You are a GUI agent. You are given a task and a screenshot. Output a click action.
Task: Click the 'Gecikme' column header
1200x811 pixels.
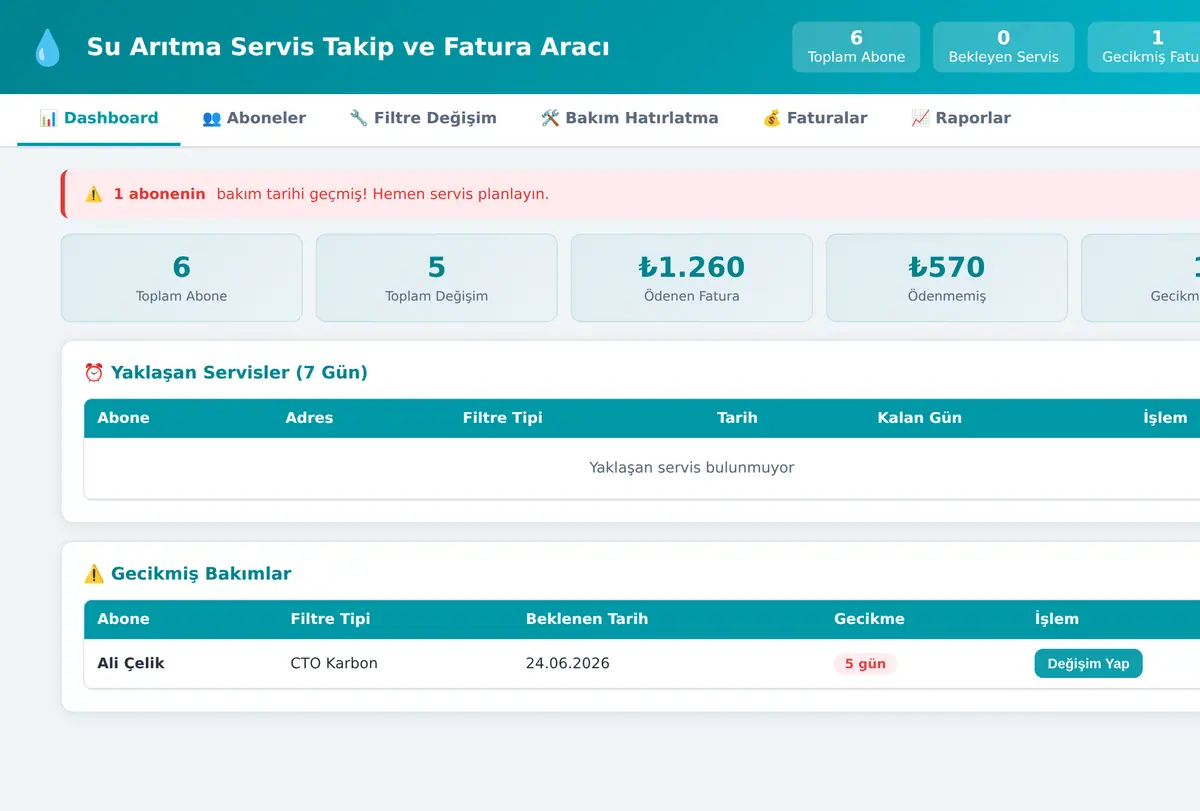click(869, 619)
